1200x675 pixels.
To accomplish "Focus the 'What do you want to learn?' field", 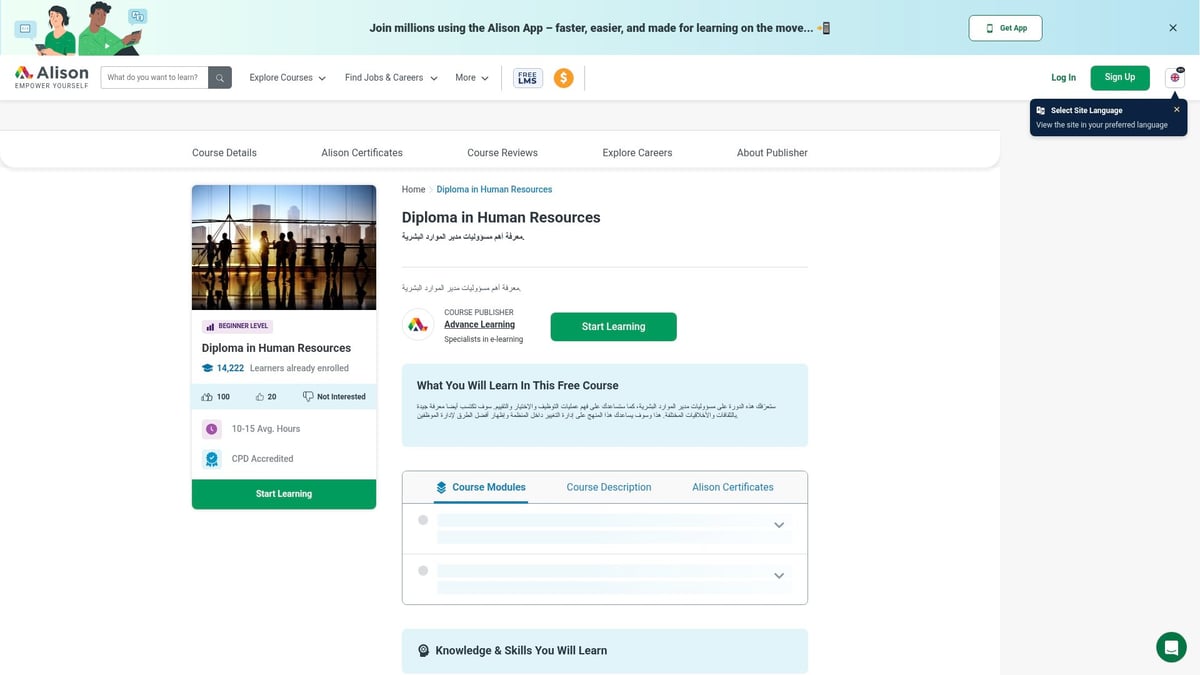I will (x=154, y=78).
